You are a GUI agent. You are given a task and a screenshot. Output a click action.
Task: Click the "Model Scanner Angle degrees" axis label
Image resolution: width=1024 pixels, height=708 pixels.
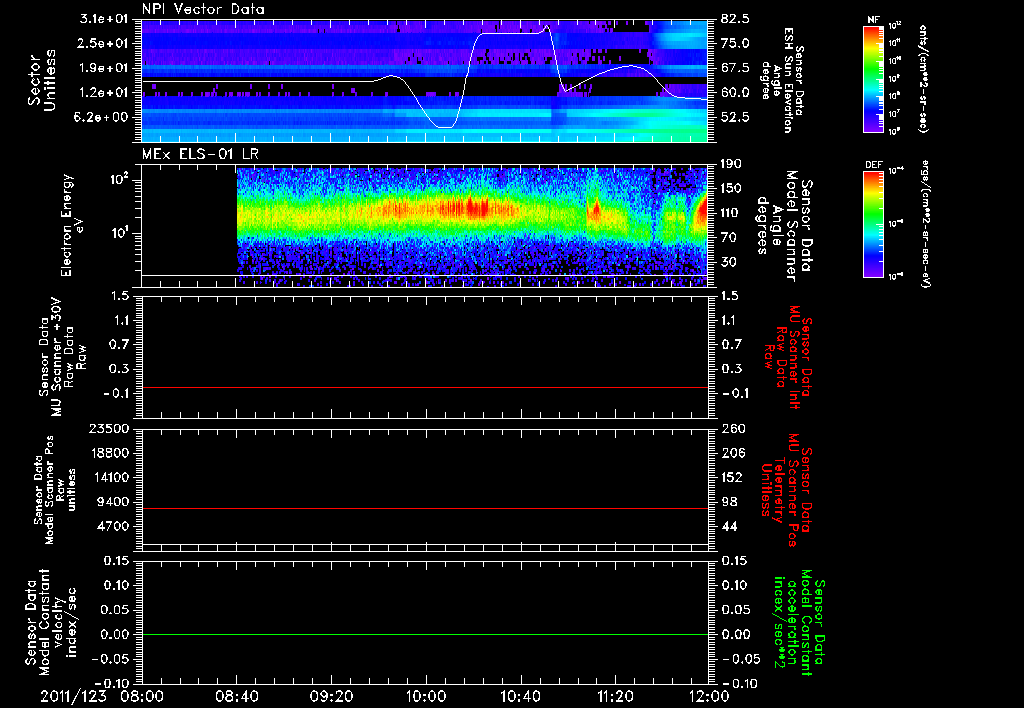785,226
